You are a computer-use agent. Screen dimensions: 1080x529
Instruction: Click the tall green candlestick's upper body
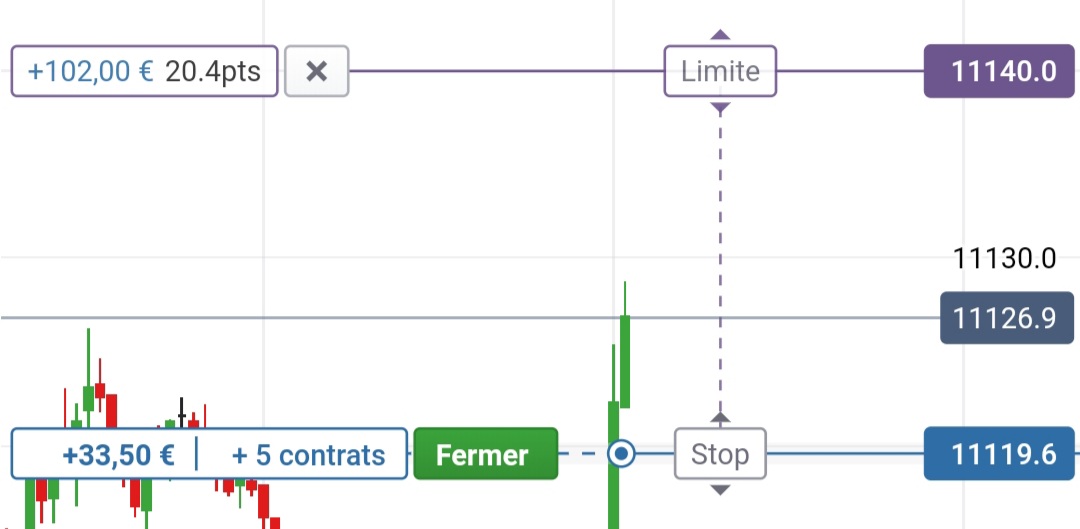point(625,360)
